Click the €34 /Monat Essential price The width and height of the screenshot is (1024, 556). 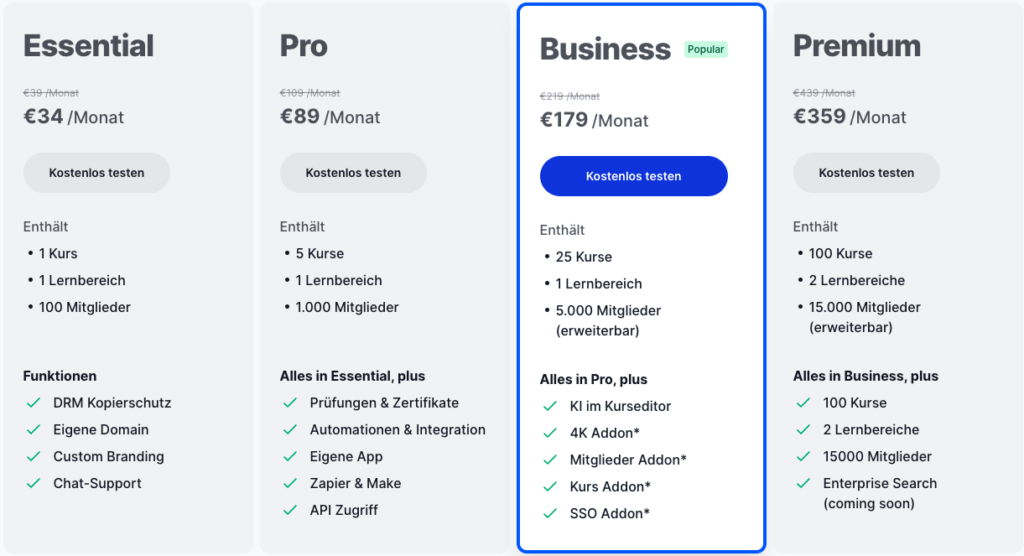point(74,117)
